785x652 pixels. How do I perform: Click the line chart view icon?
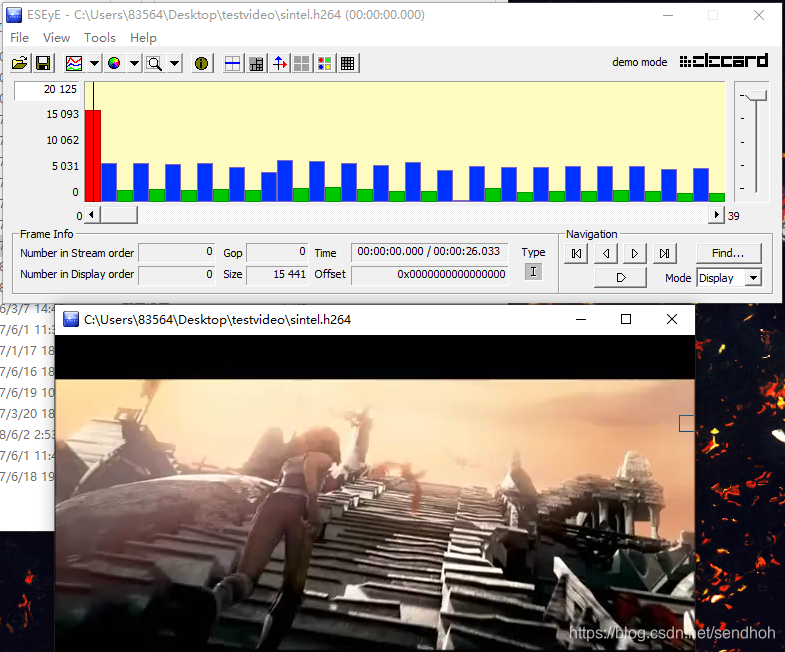pyautogui.click(x=74, y=64)
